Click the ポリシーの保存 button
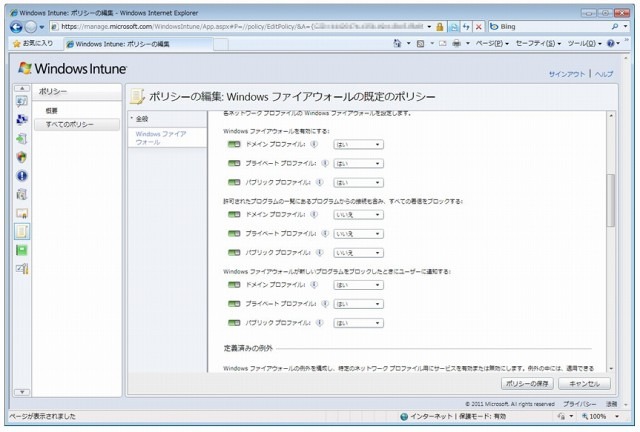 coord(527,383)
